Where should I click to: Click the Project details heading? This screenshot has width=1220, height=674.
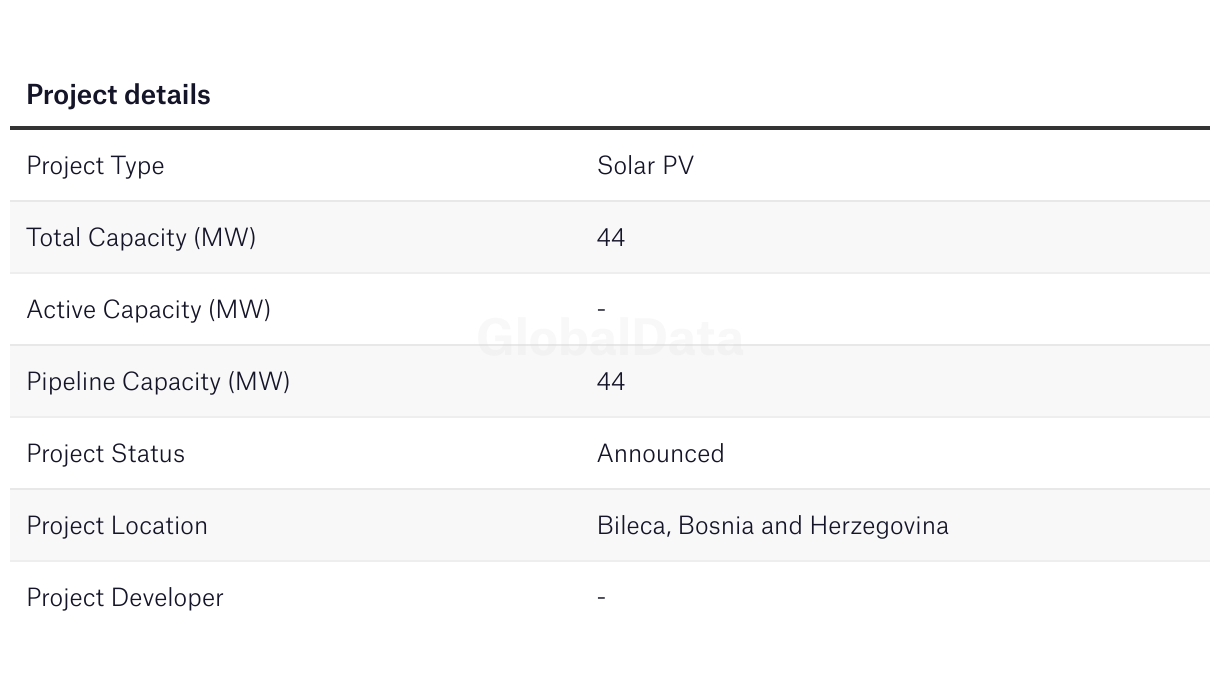click(x=118, y=95)
